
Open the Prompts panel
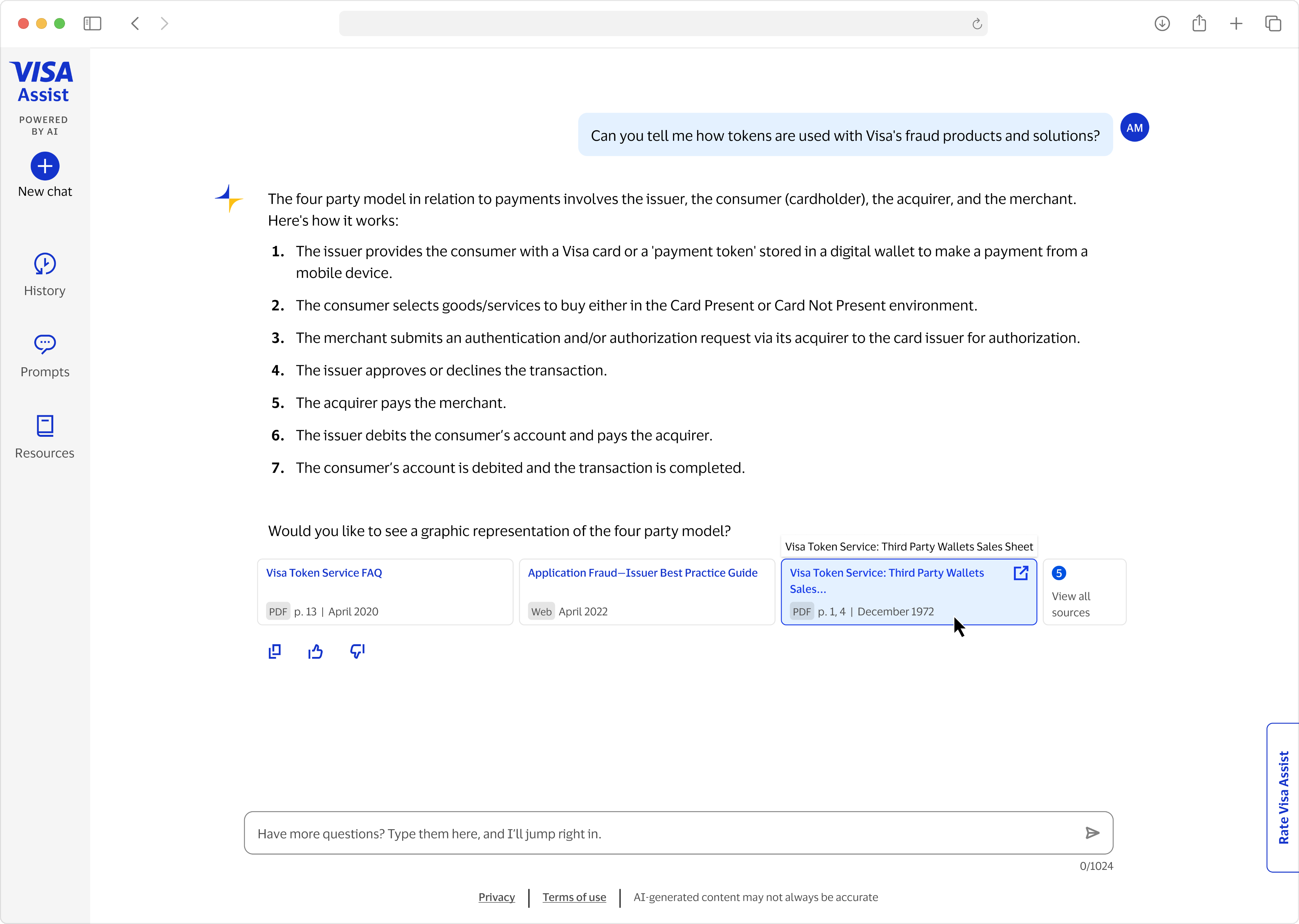pos(44,345)
